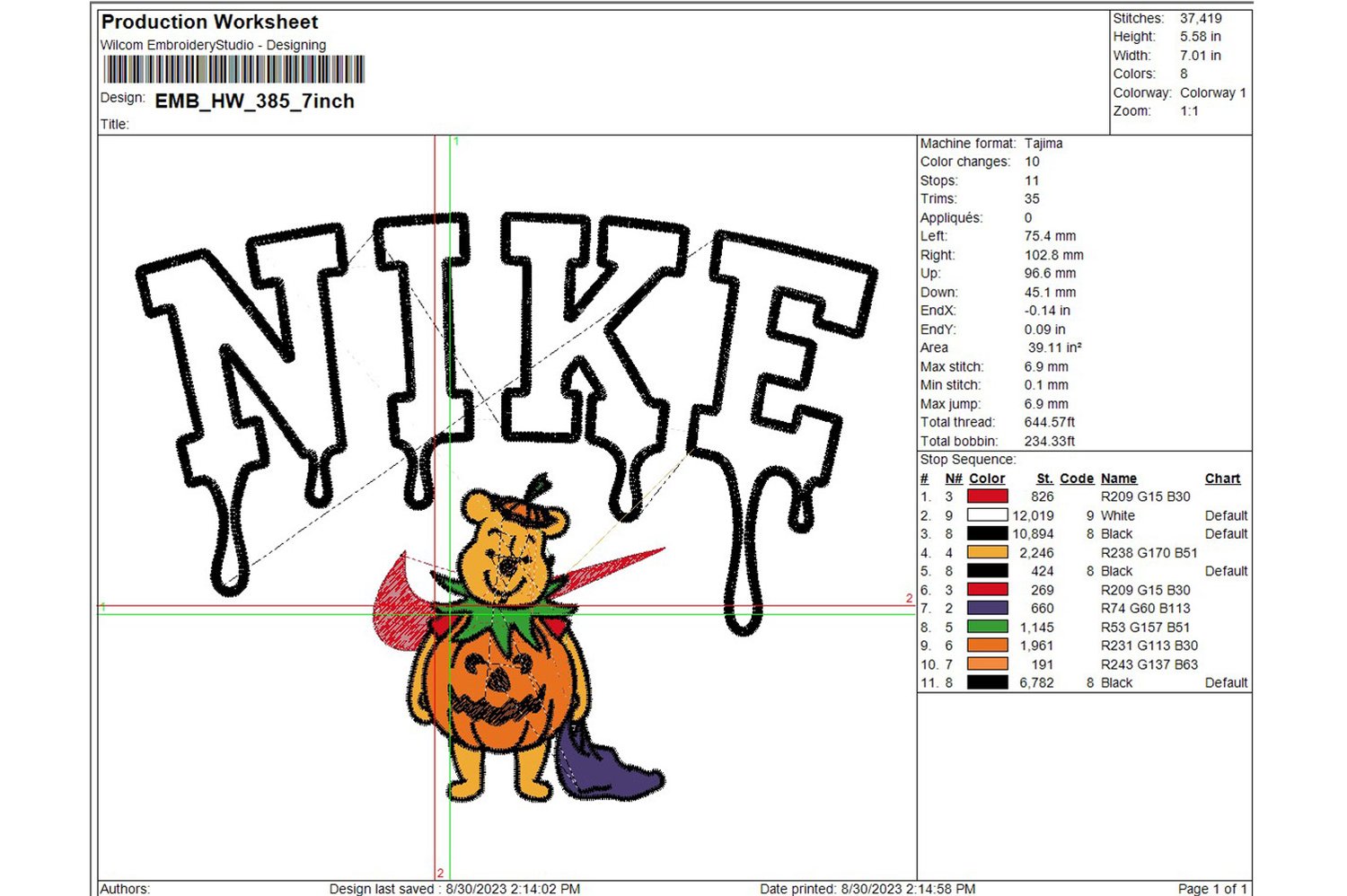The height and width of the screenshot is (896, 1347).
Task: Select the thread name "R53 G157 B51"
Action: click(1146, 628)
